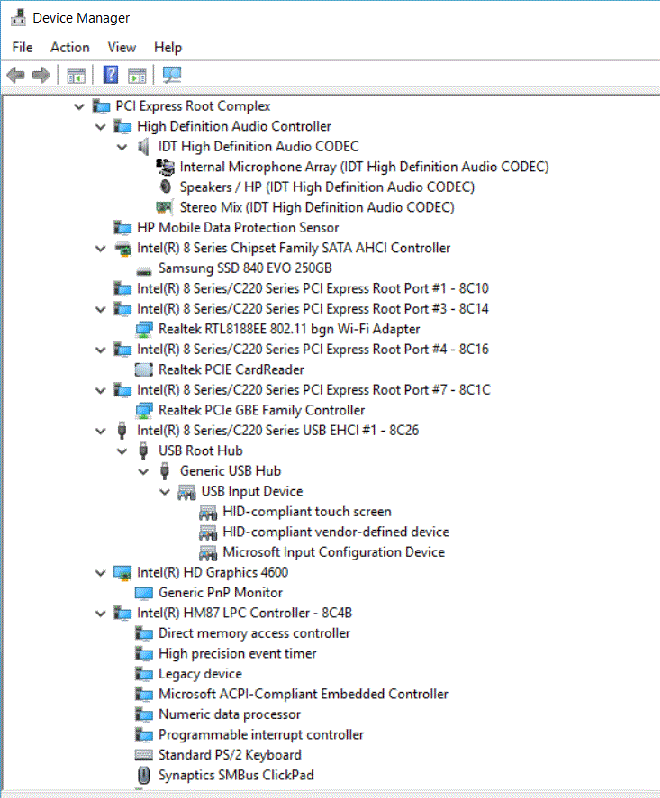The width and height of the screenshot is (660, 798).
Task: Open the View menu
Action: [x=122, y=47]
